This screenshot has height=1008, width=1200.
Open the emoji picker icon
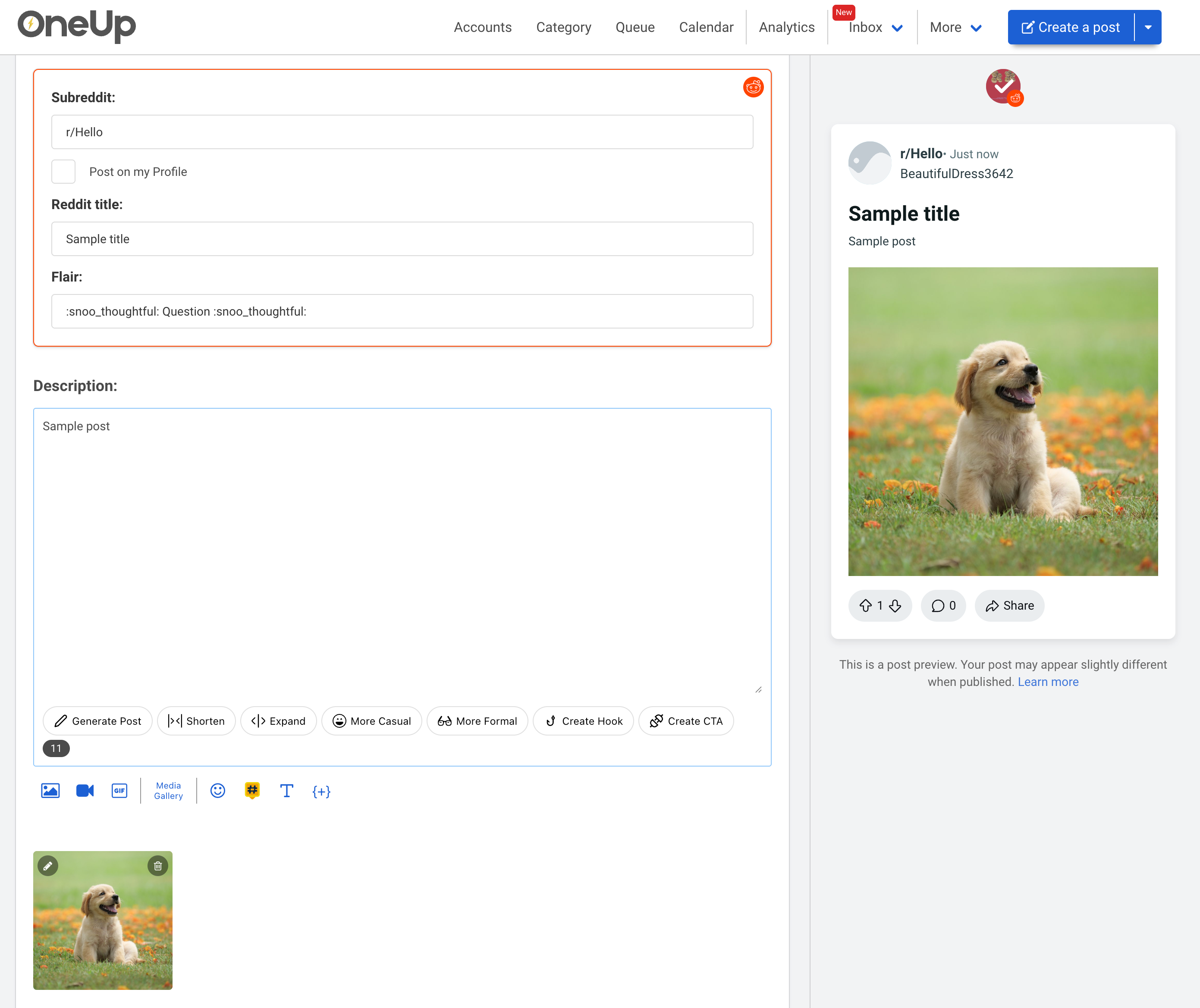tap(217, 790)
